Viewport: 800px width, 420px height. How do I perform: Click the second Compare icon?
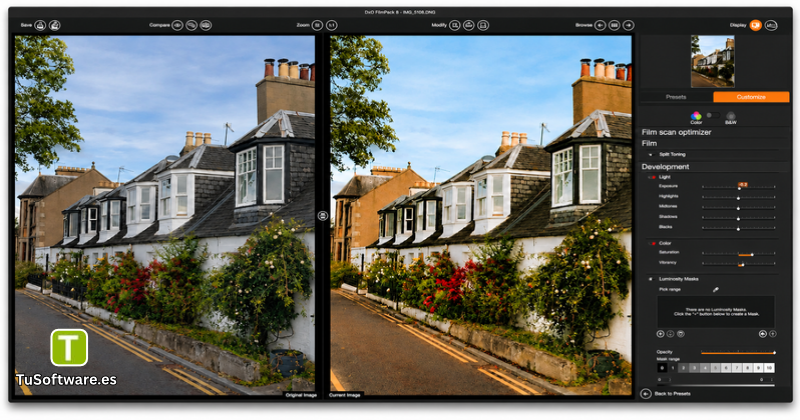tap(191, 25)
